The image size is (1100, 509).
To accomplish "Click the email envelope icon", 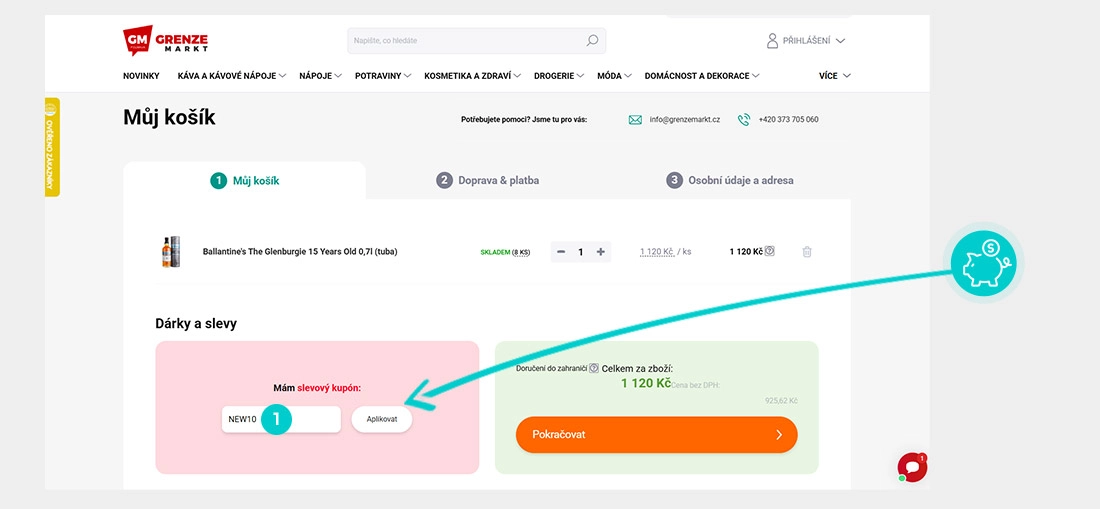I will [635, 120].
